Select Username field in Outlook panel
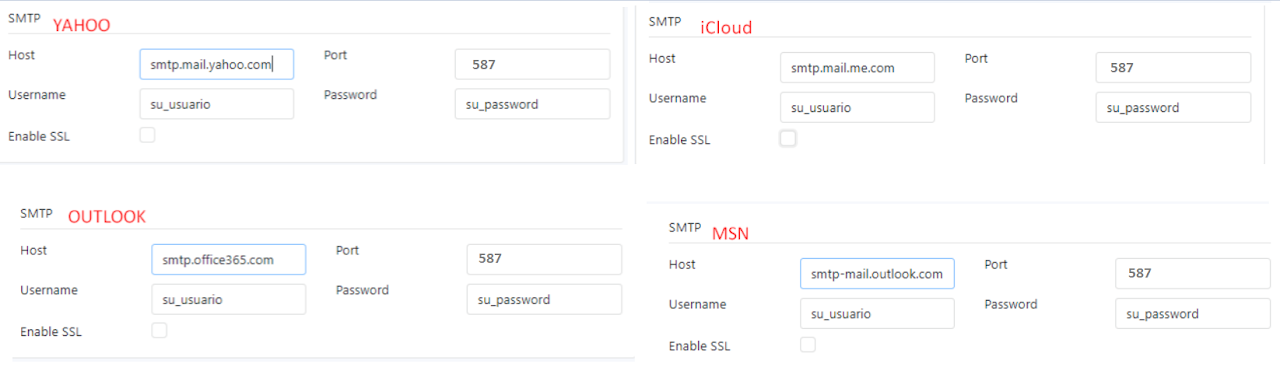This screenshot has height=371, width=1280. pos(229,299)
